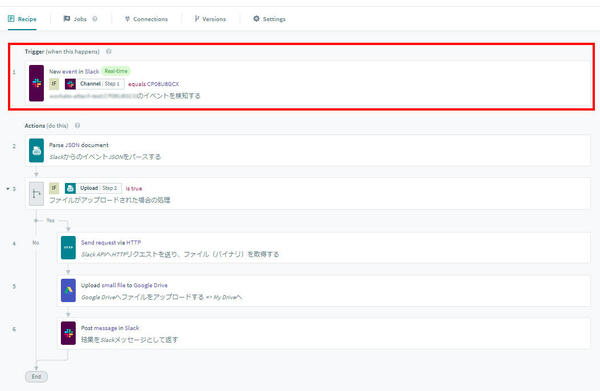
Task: Switch to the Recipe tab
Action: point(22,19)
